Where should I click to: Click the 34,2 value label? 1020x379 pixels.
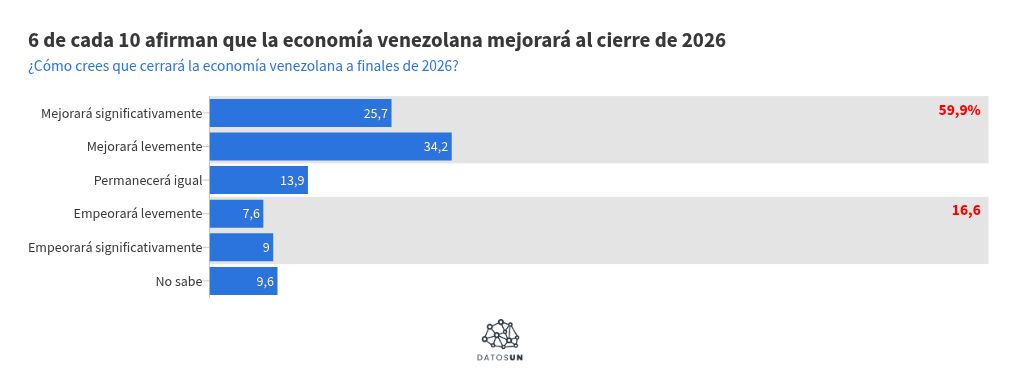tap(435, 147)
